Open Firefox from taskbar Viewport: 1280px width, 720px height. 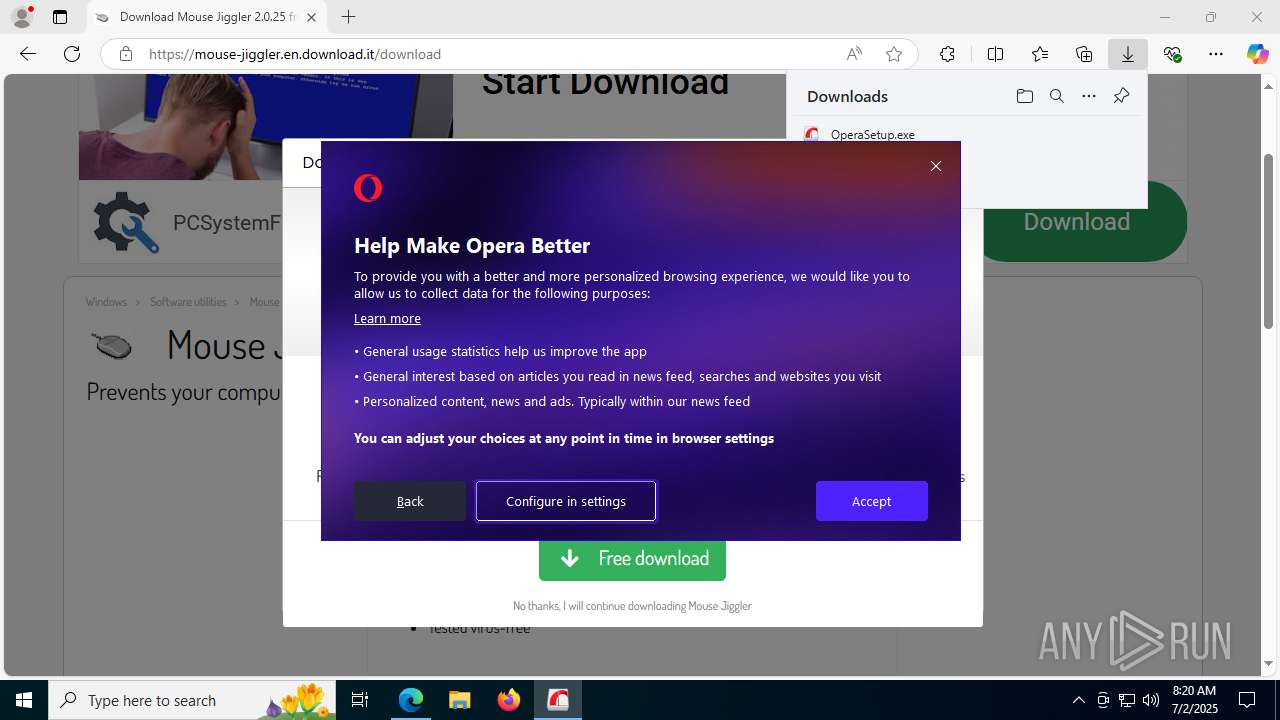[x=509, y=700]
